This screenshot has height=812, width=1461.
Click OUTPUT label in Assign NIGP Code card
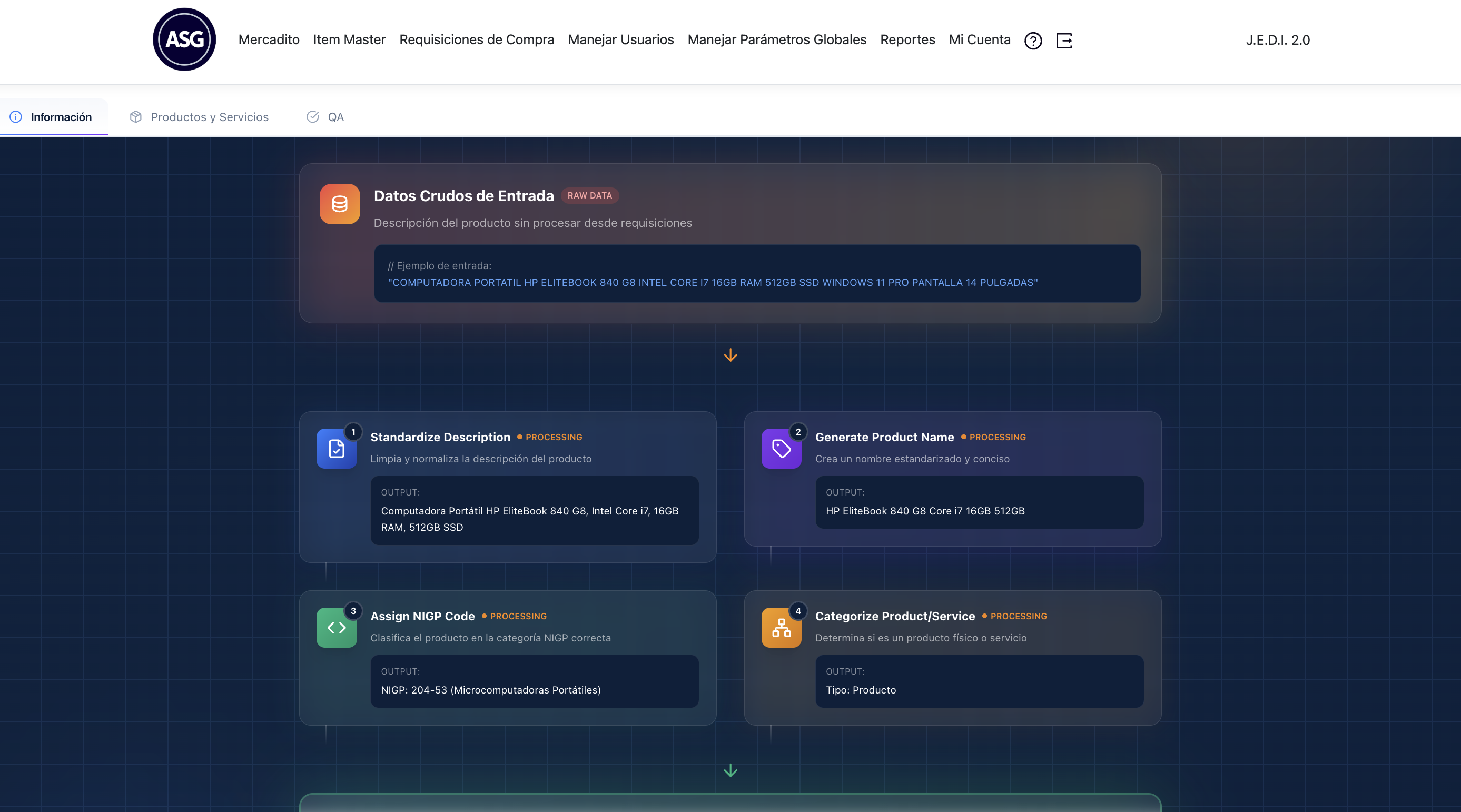click(x=400, y=671)
